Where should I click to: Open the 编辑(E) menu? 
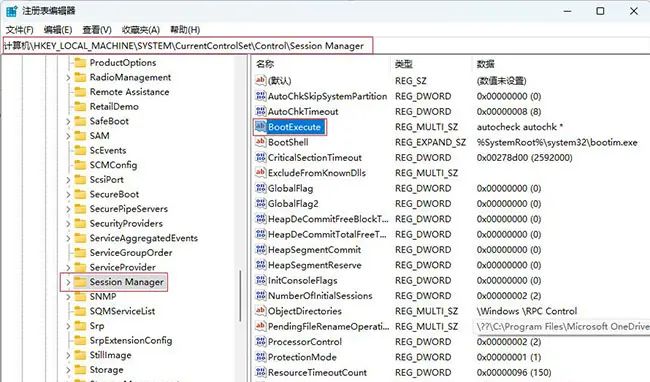tap(58, 30)
